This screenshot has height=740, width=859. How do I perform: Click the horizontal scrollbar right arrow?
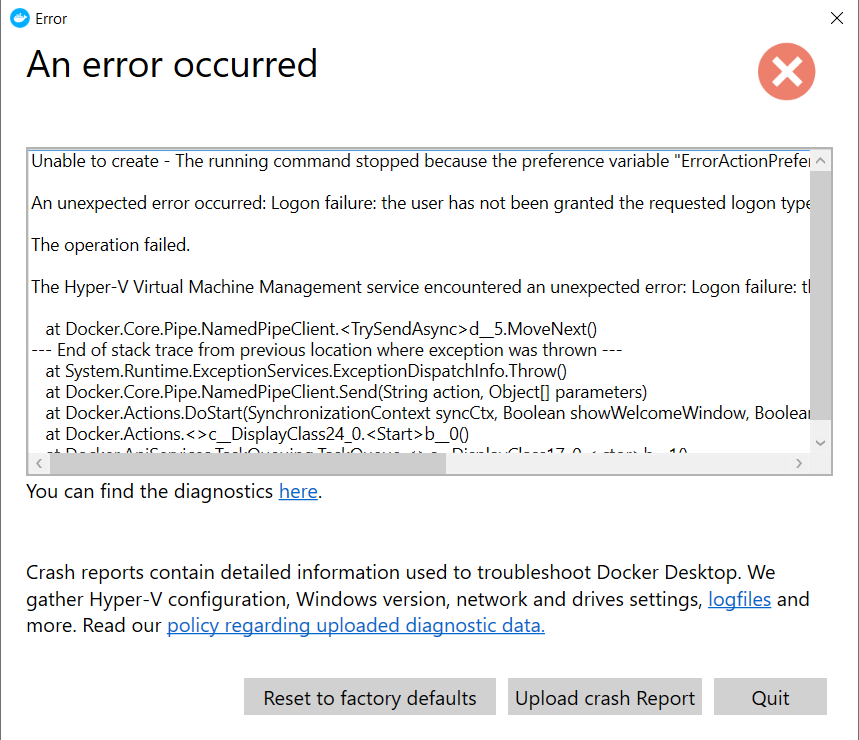point(799,462)
